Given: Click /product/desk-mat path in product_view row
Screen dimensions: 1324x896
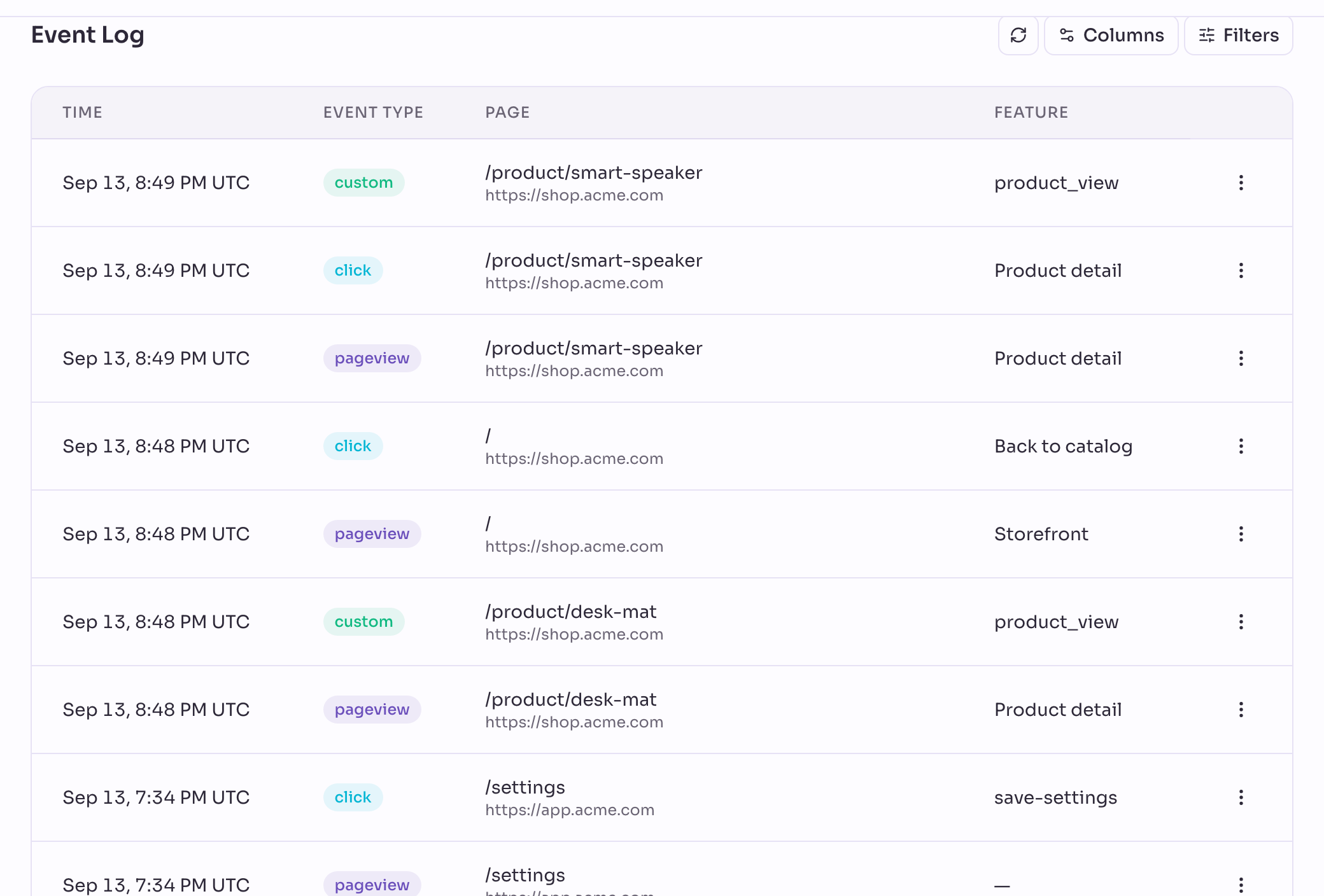Looking at the screenshot, I should pos(570,612).
